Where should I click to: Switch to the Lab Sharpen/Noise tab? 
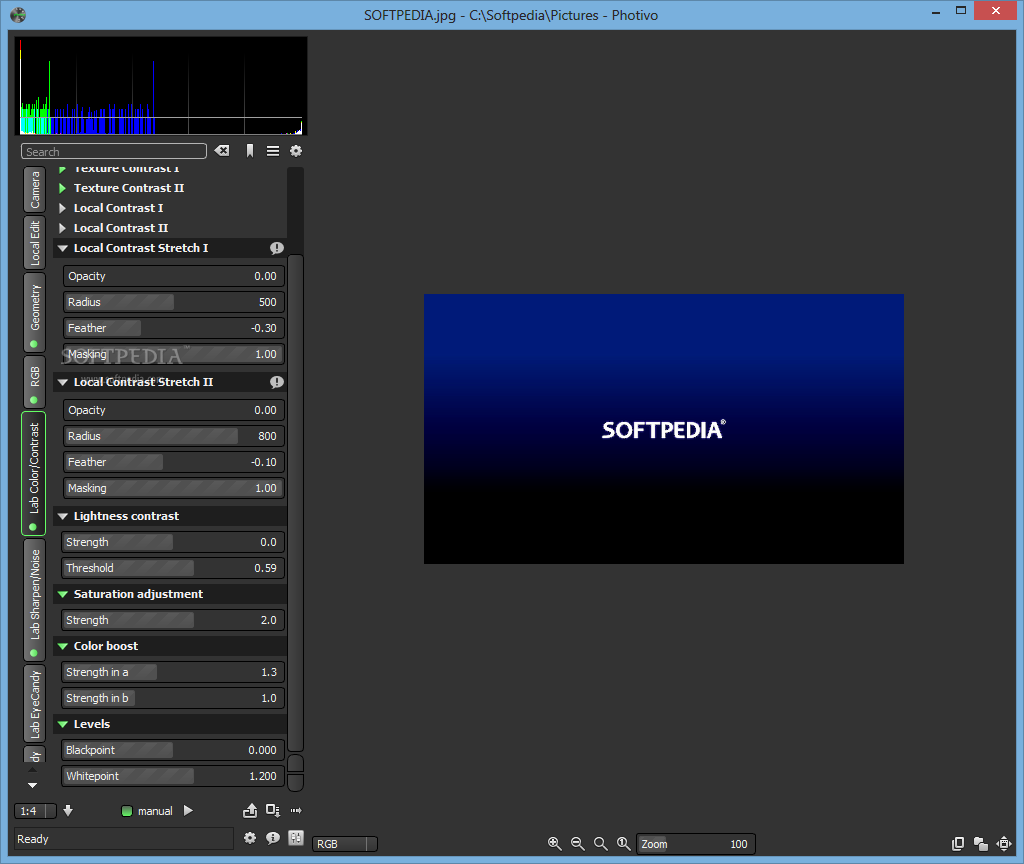[x=35, y=600]
